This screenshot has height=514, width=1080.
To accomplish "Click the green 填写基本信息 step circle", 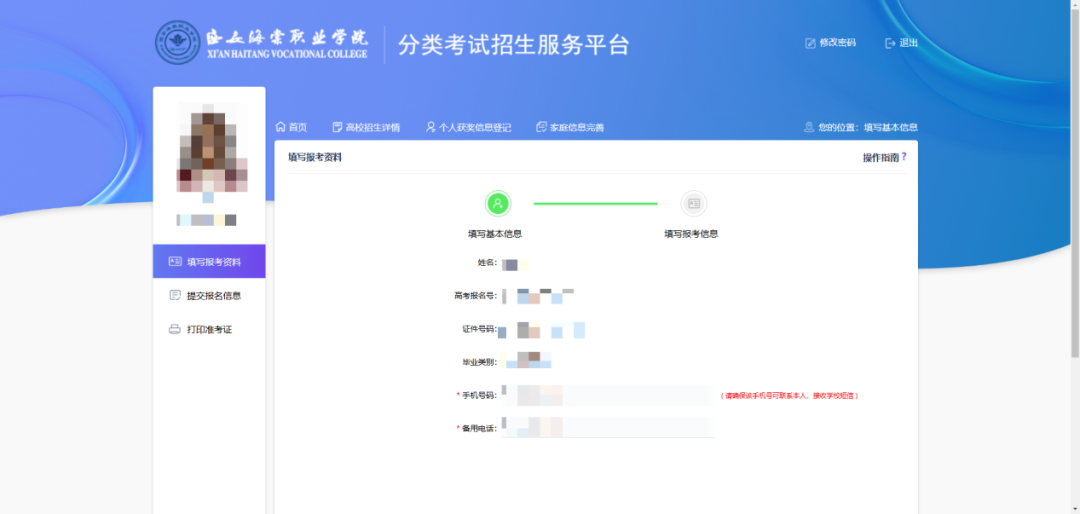I will 498,203.
